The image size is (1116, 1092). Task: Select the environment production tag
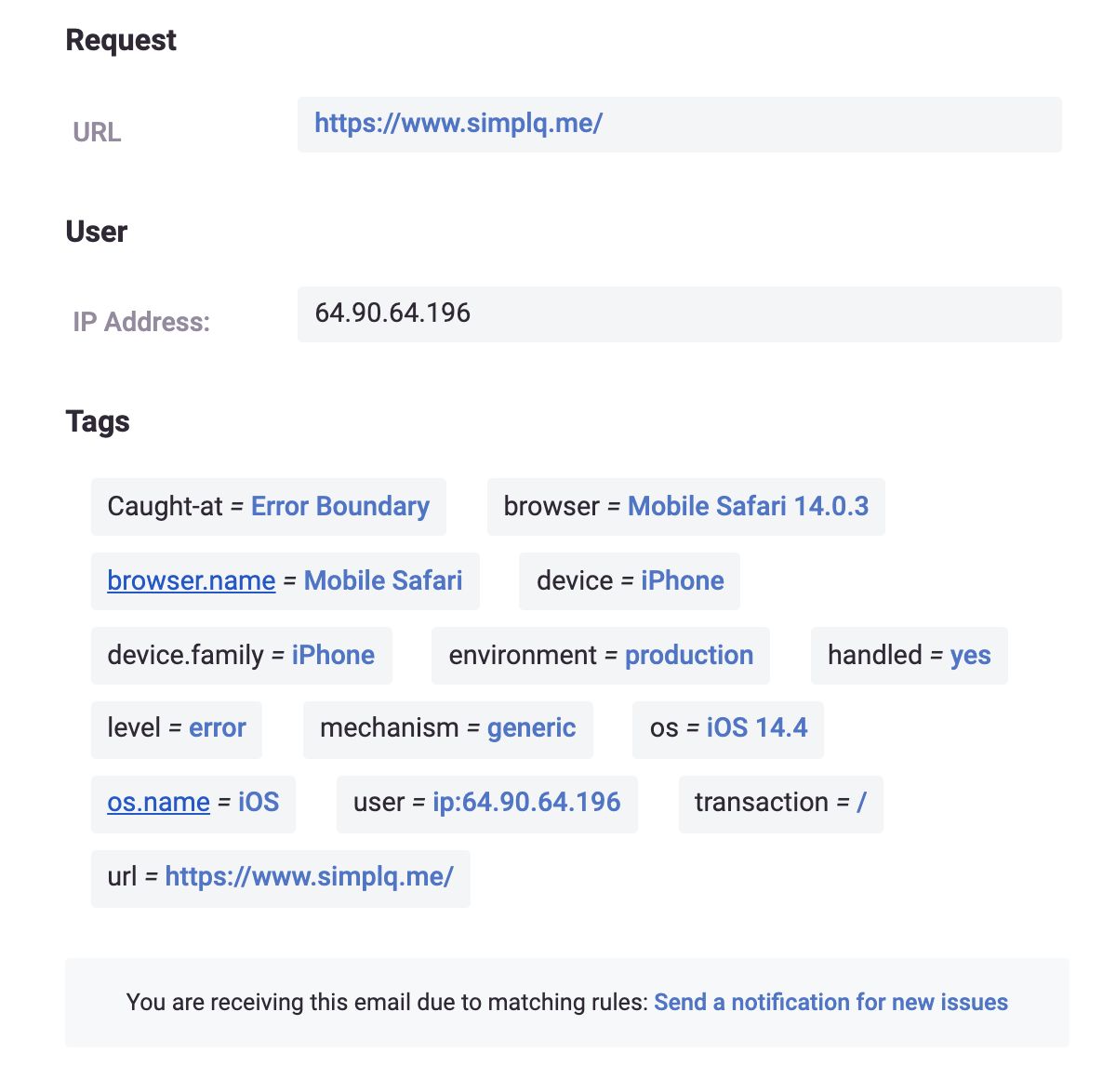pos(600,655)
